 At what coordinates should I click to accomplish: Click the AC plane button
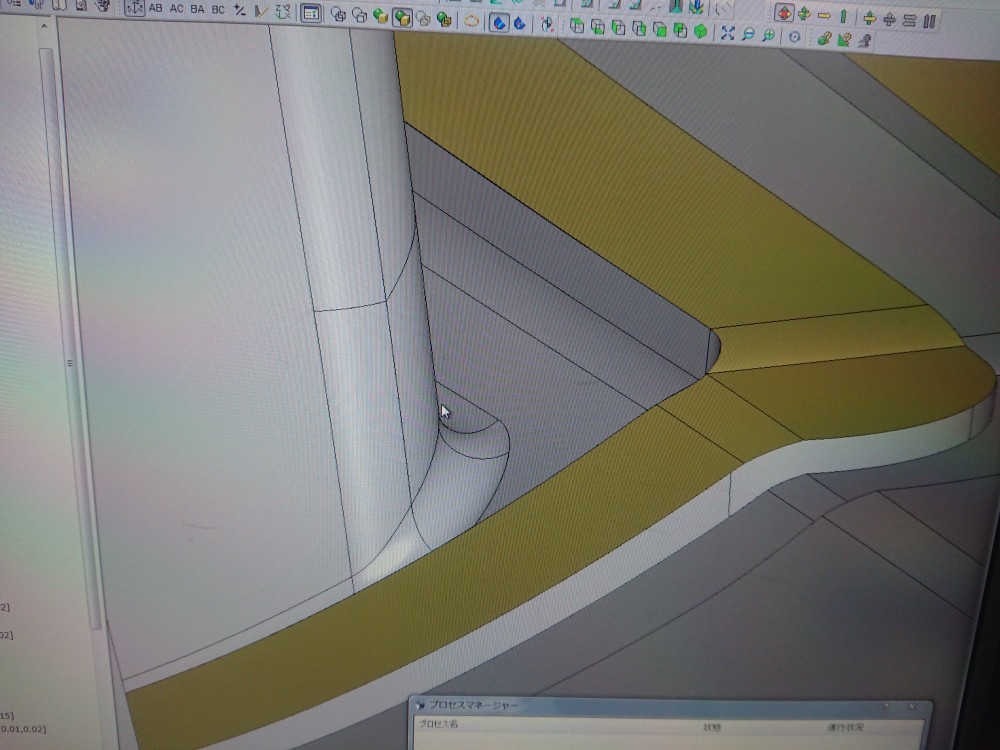coord(176,9)
